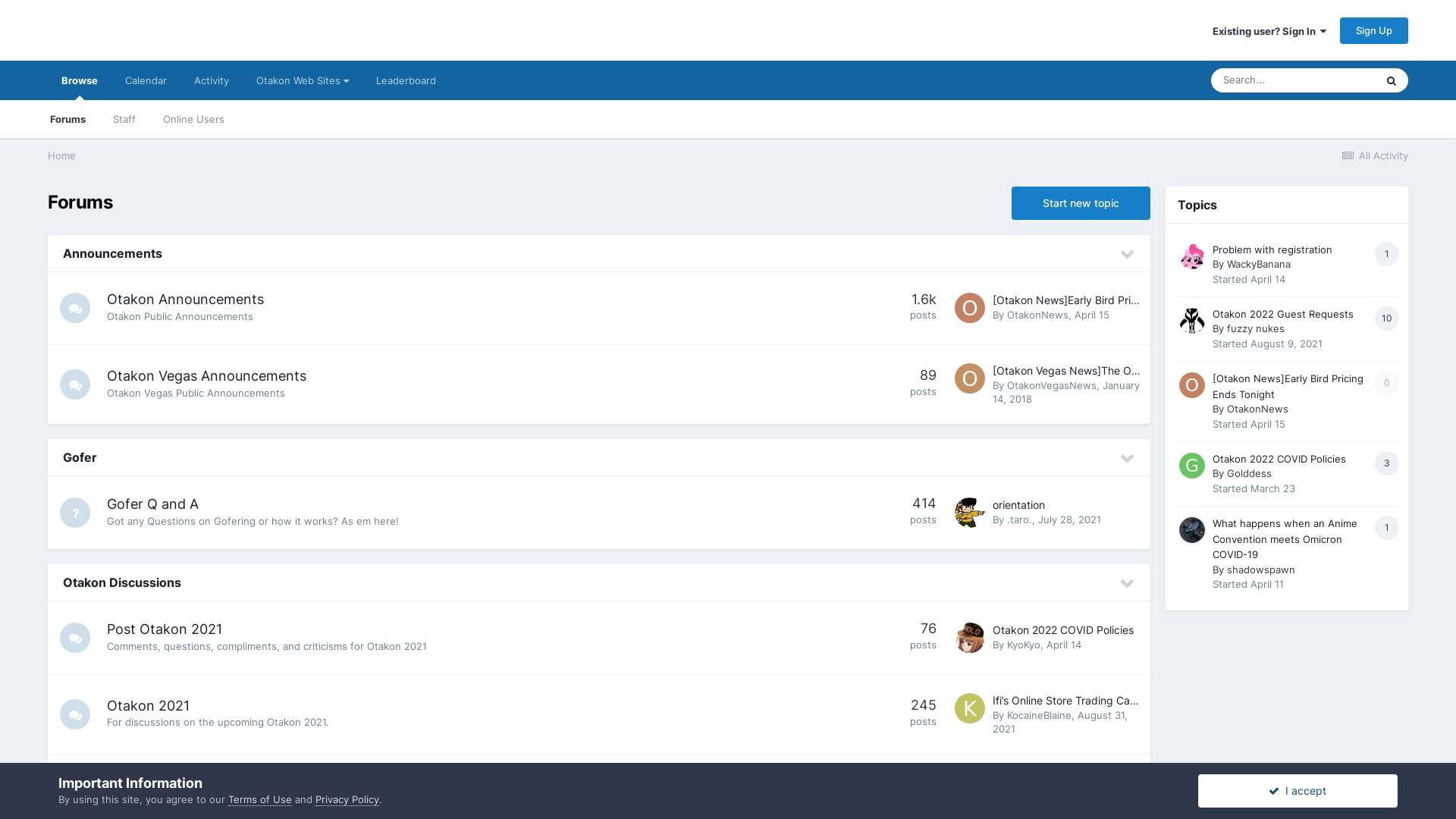Go to Home breadcrumb link
This screenshot has width=1456, height=819.
[61, 155]
